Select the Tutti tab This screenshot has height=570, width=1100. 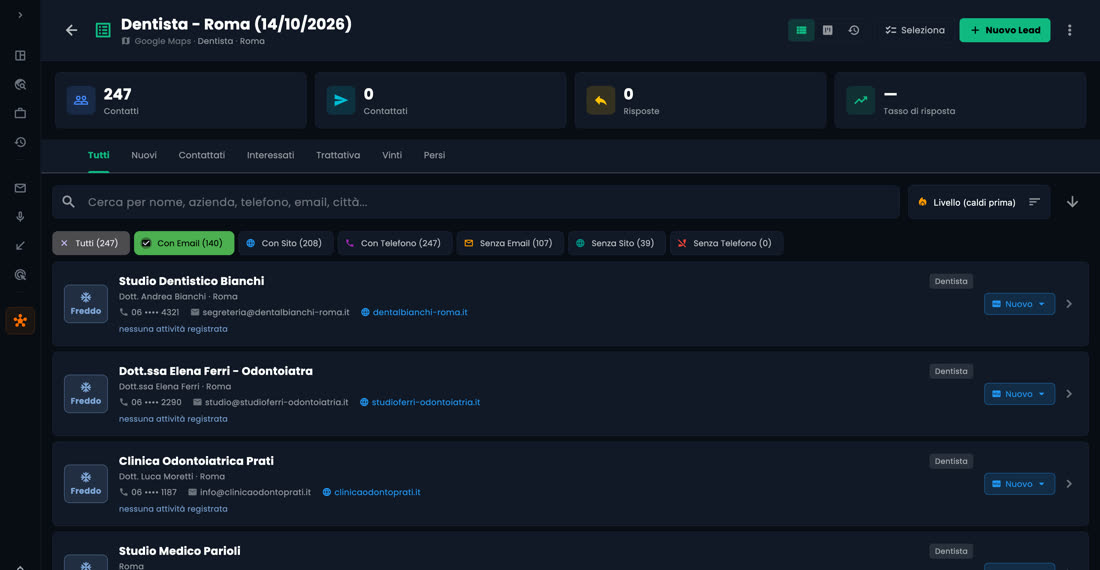point(98,155)
